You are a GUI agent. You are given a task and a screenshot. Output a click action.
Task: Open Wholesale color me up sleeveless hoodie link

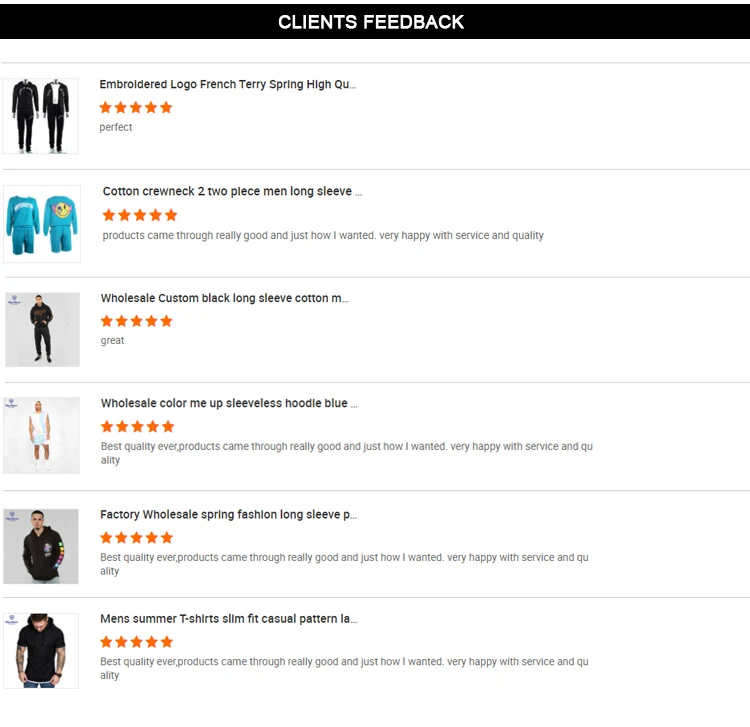(x=229, y=403)
